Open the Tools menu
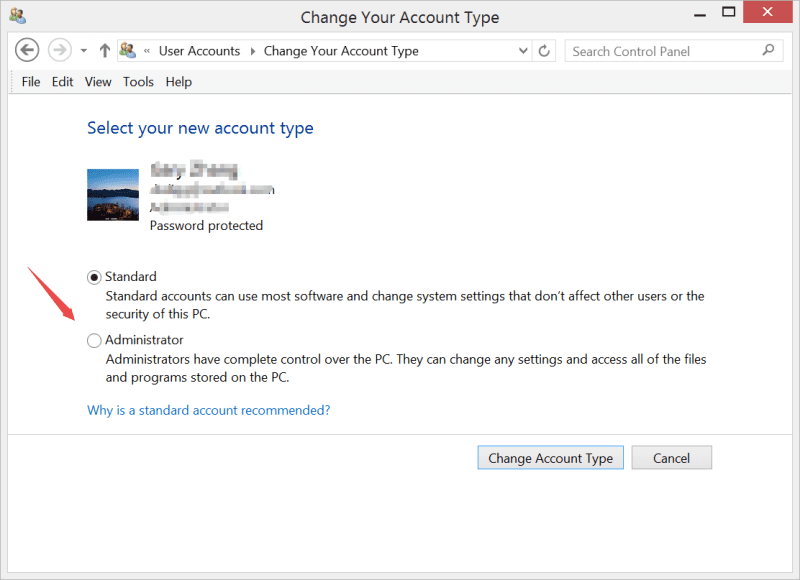Viewport: 800px width, 580px height. (x=138, y=82)
